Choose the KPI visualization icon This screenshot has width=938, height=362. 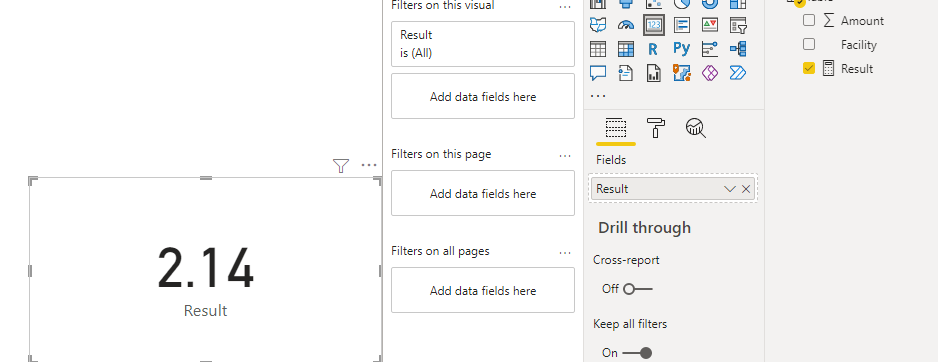coord(710,25)
